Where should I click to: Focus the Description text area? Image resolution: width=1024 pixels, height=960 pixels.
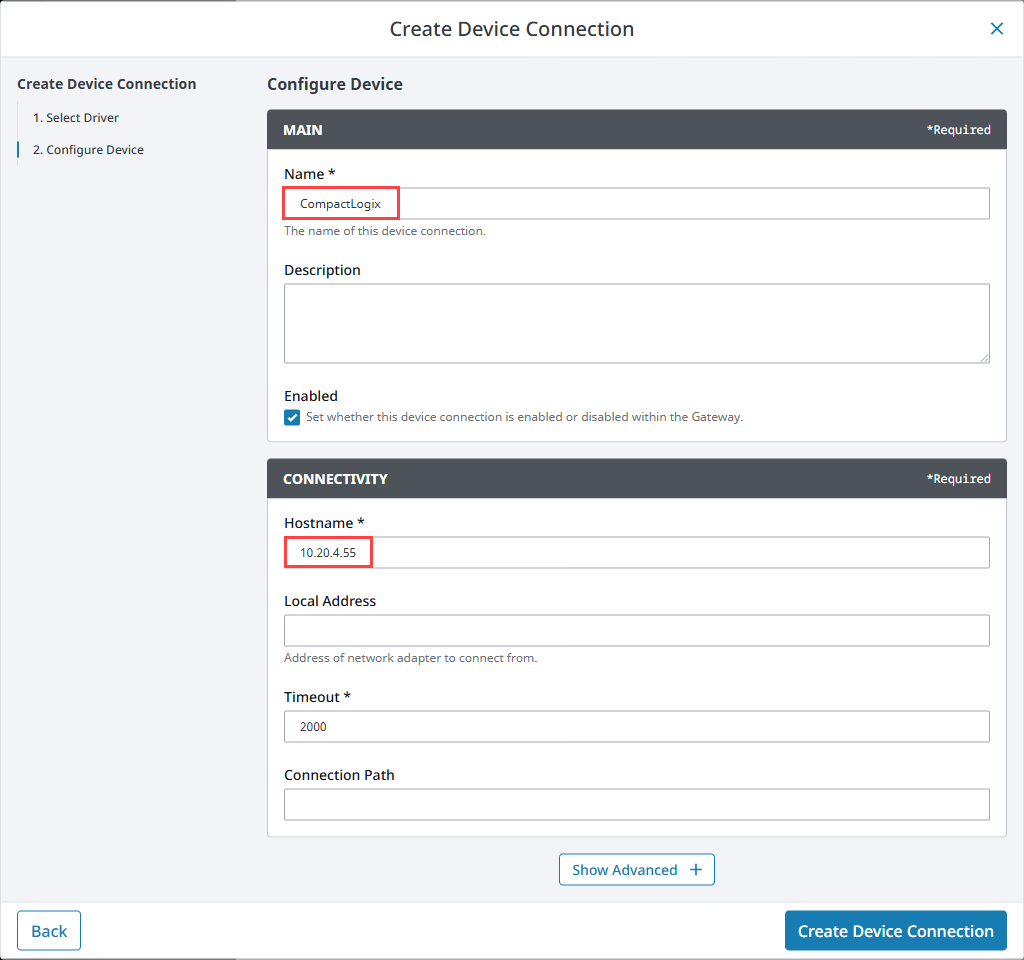[636, 323]
